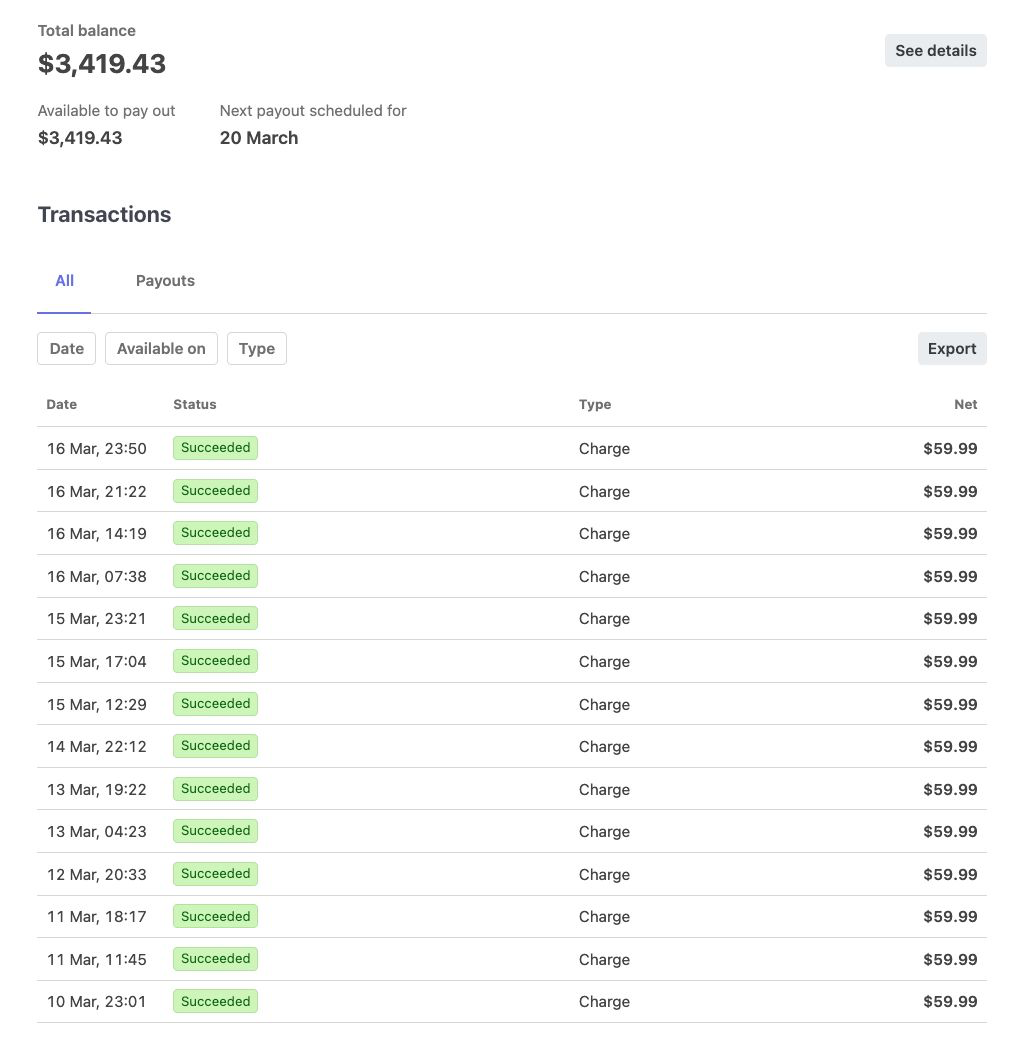Screen dimensions: 1021x1050
Task: Click the Type column header
Action: pyautogui.click(x=594, y=404)
